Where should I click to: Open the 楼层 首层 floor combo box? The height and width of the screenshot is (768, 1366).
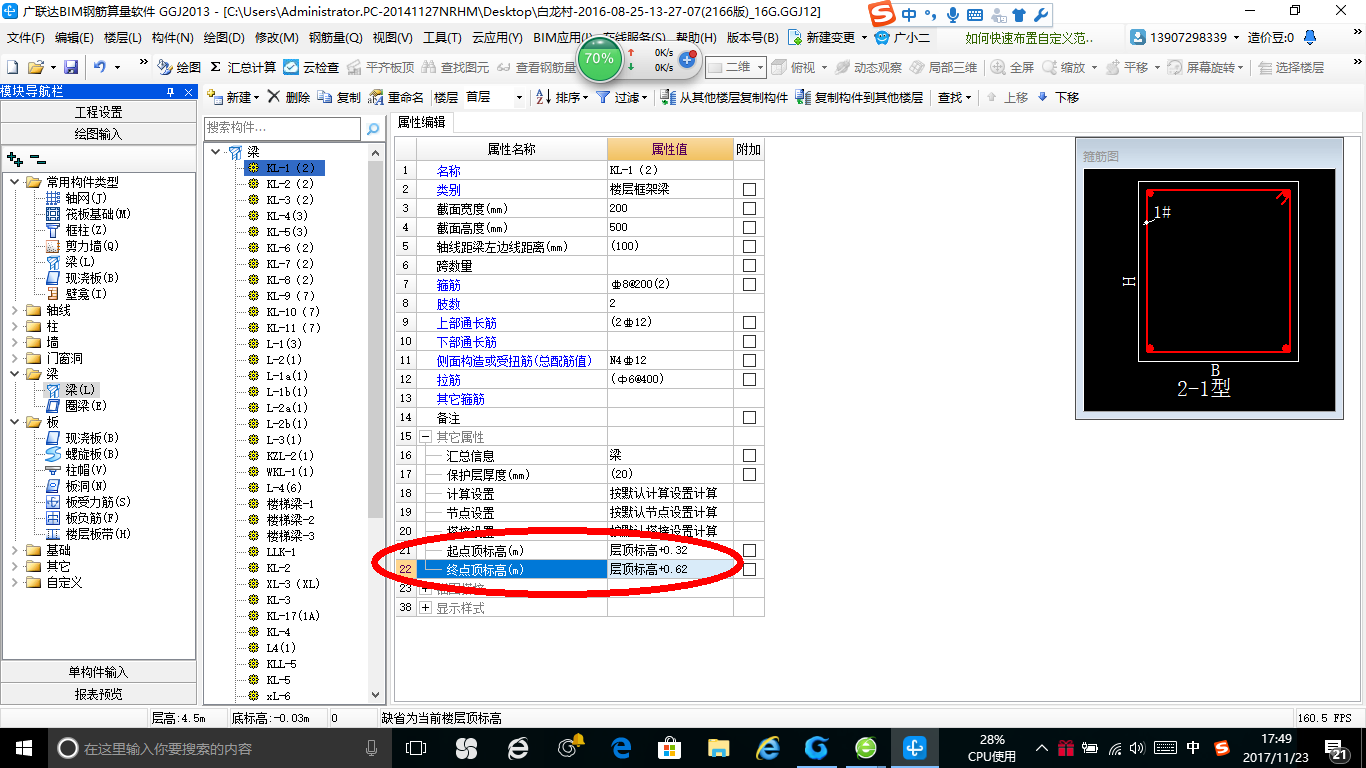(496, 97)
